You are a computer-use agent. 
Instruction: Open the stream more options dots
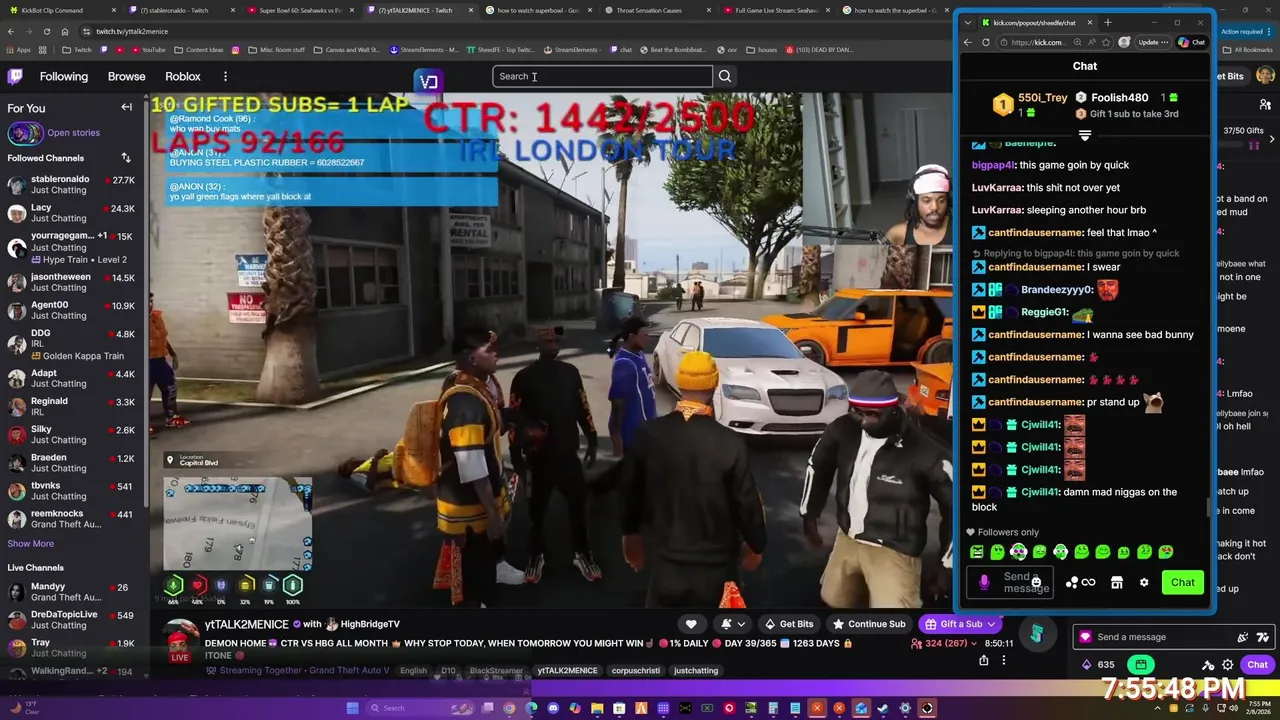point(1004,660)
